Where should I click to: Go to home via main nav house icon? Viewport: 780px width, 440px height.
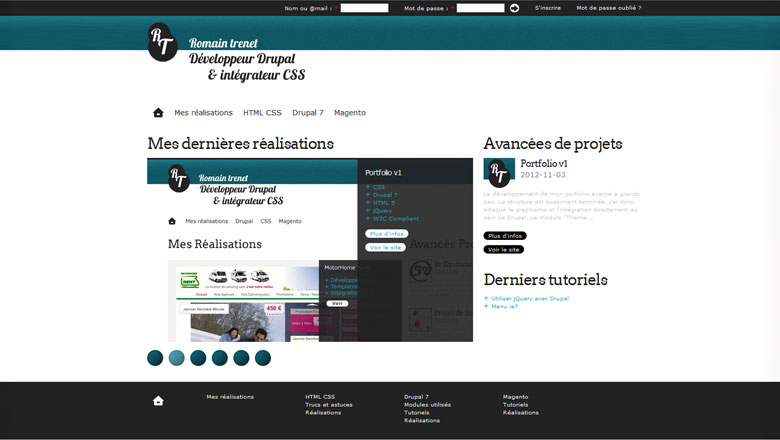click(158, 113)
